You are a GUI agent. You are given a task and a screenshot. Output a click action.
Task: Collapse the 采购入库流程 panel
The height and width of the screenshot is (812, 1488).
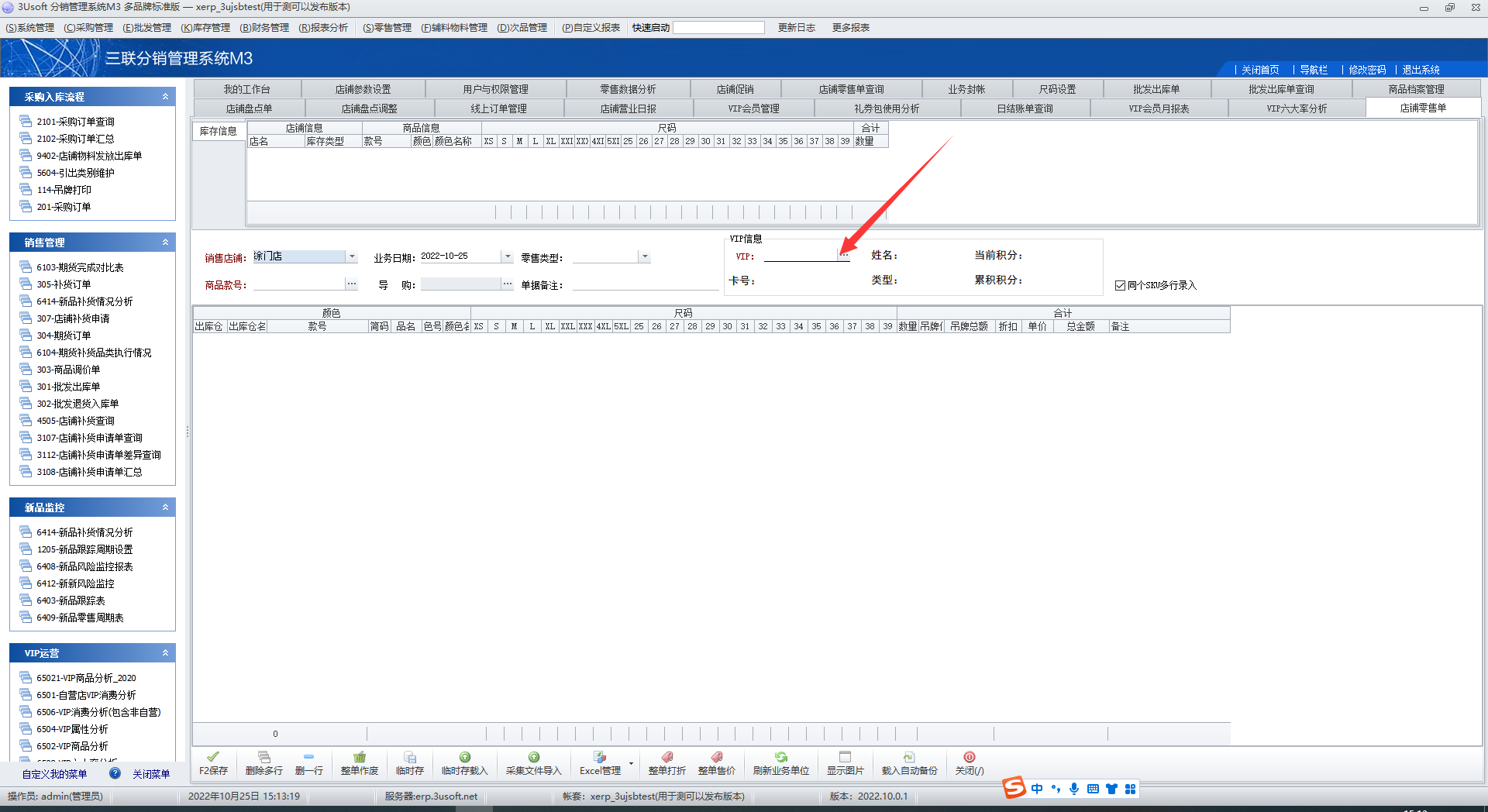[165, 97]
